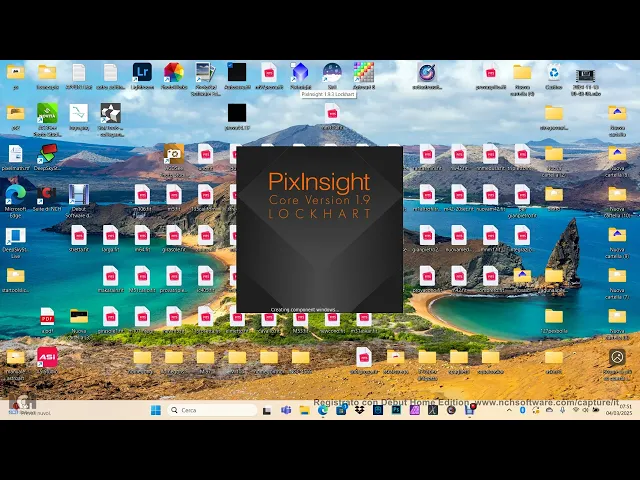Focus the Cerca taskbar search box
Viewport: 640px width, 480px height.
pyautogui.click(x=212, y=410)
